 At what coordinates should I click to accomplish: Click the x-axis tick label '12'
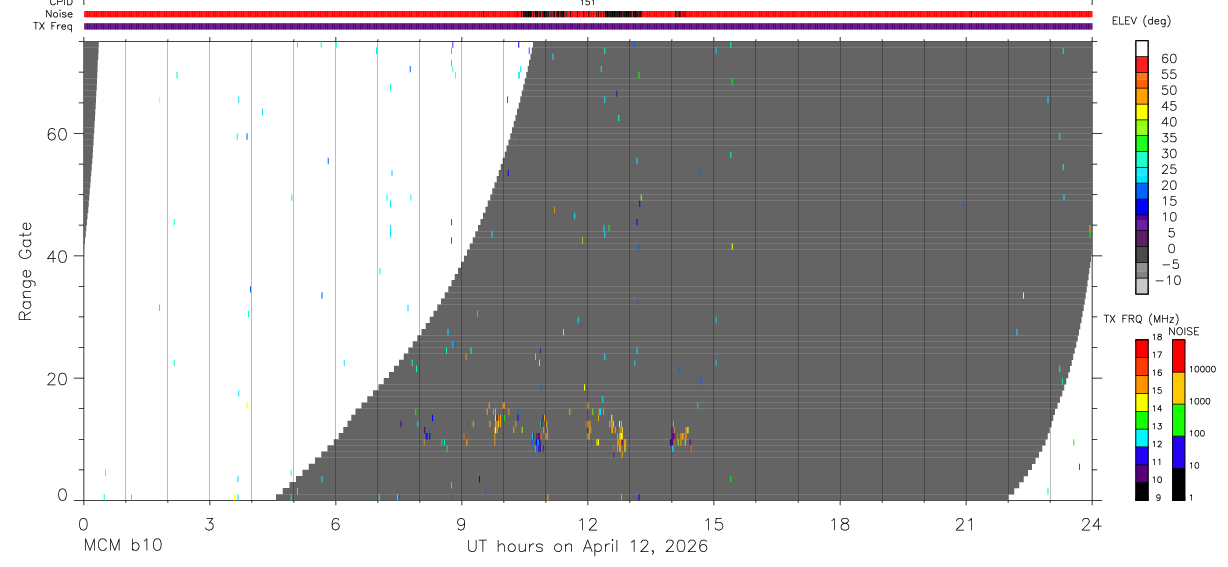coord(587,524)
